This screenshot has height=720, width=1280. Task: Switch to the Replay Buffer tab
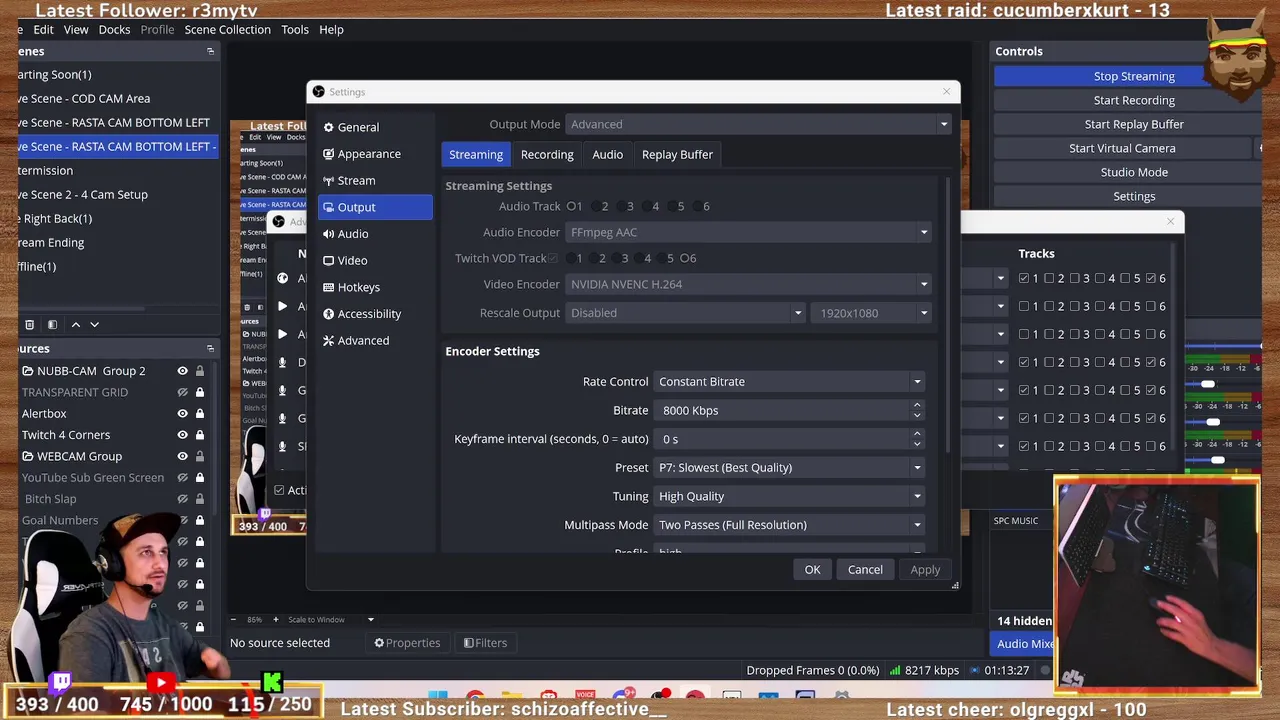tap(677, 155)
